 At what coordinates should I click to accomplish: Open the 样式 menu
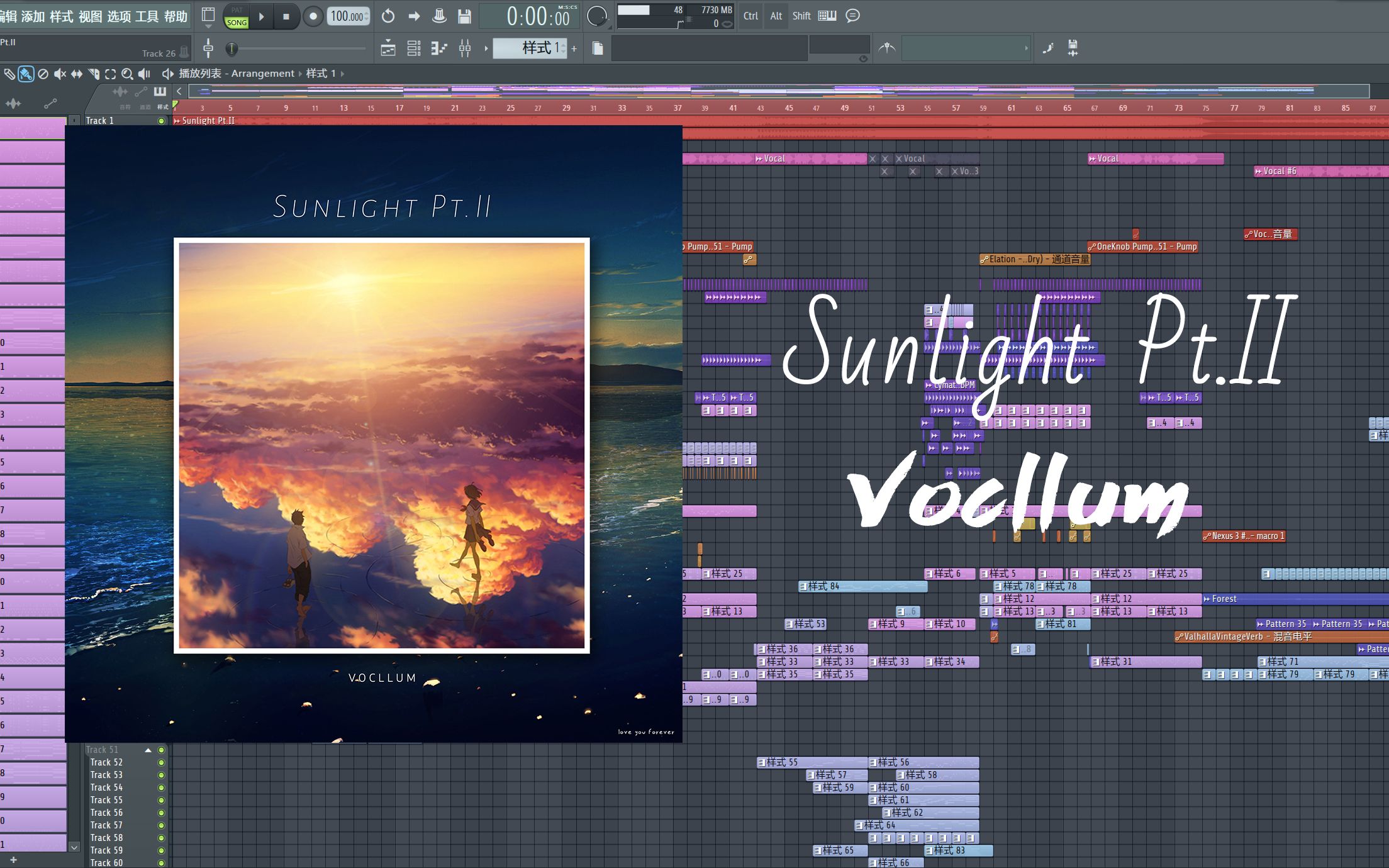61,16
